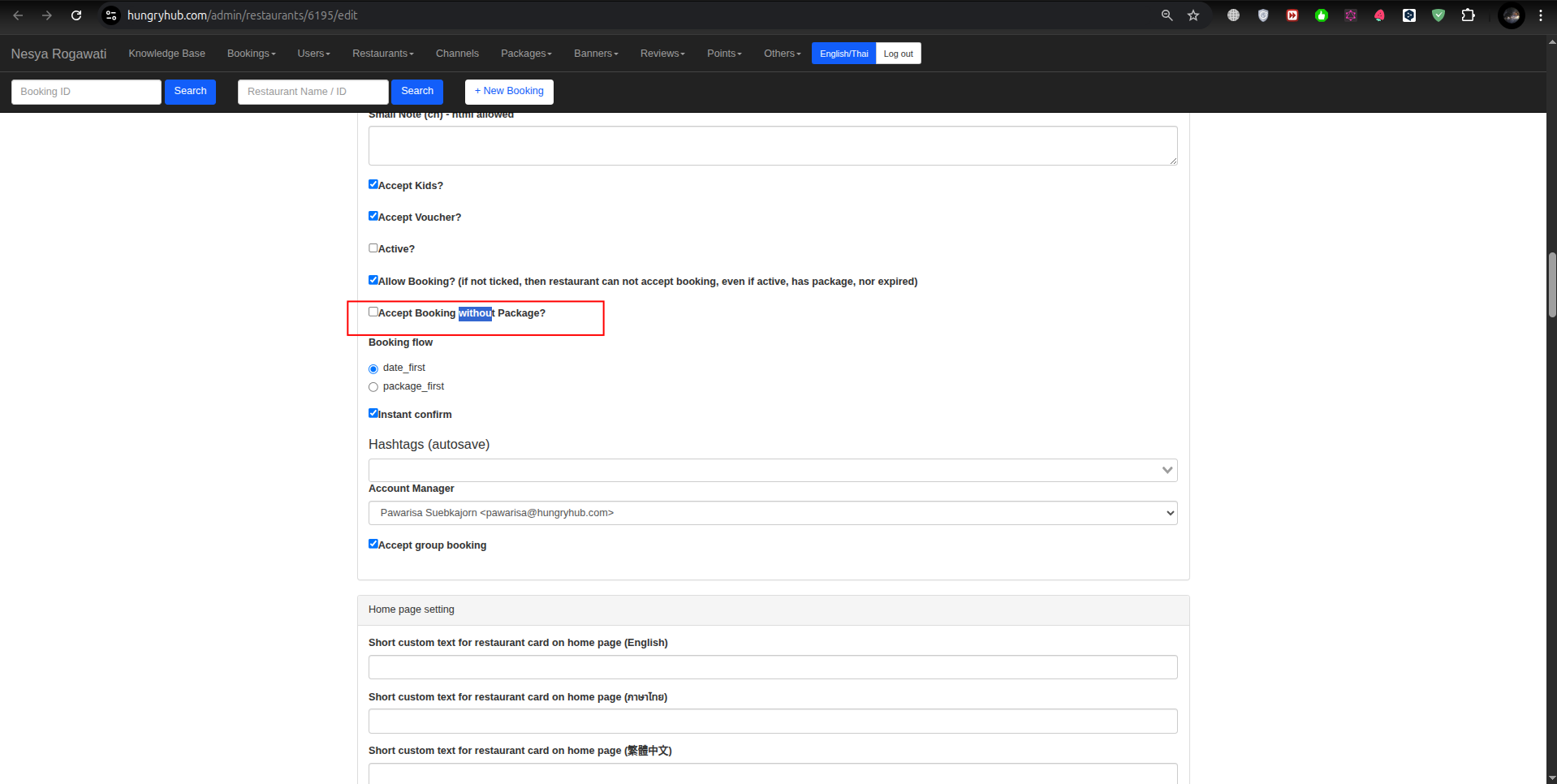
Task: Enable the Active? checkbox
Action: tap(373, 248)
